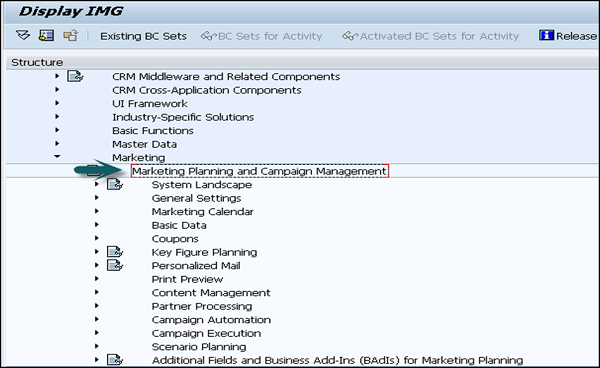Open documentation icon for Key Figure Planning
The width and height of the screenshot is (600, 368).
click(x=115, y=252)
